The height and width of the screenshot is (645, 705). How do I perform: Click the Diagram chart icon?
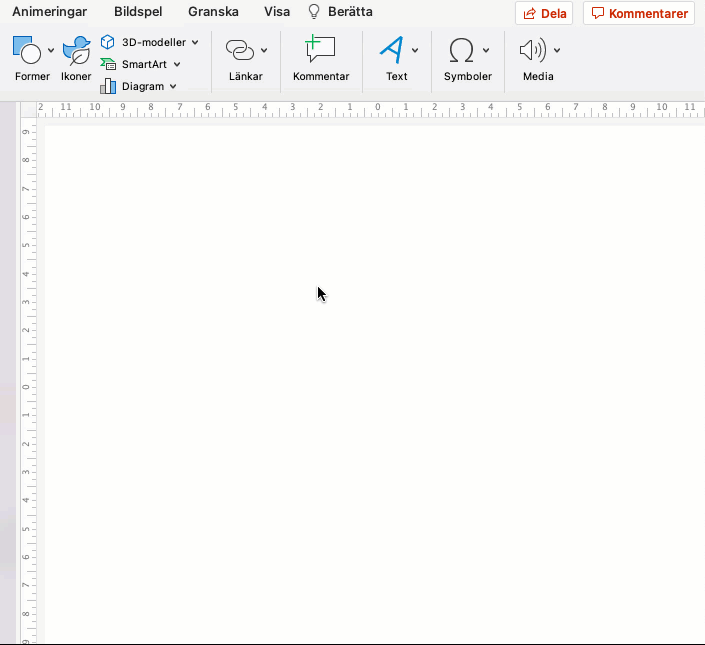click(108, 86)
